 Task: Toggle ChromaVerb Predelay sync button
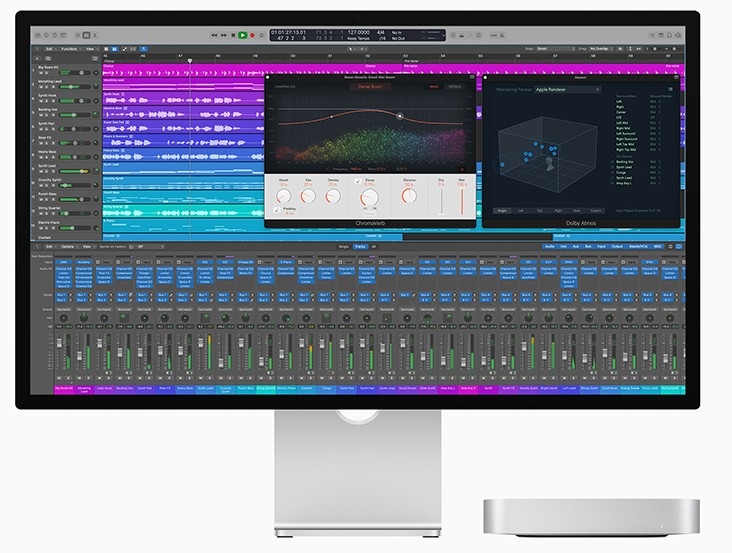[x=277, y=210]
